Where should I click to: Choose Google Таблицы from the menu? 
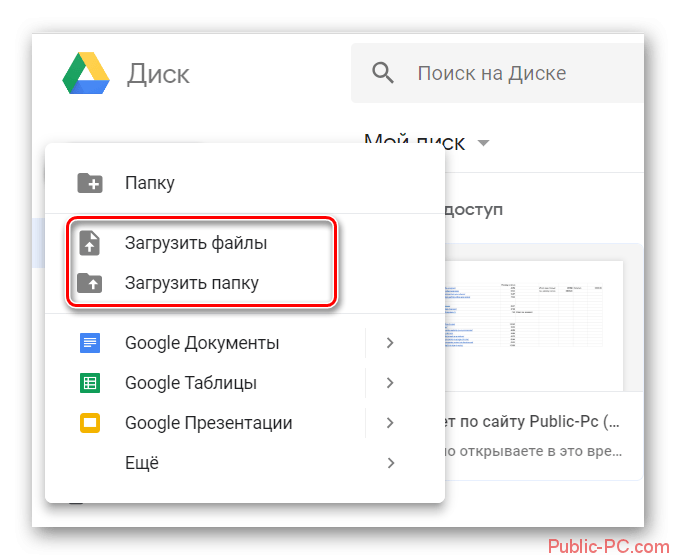pyautogui.click(x=205, y=383)
